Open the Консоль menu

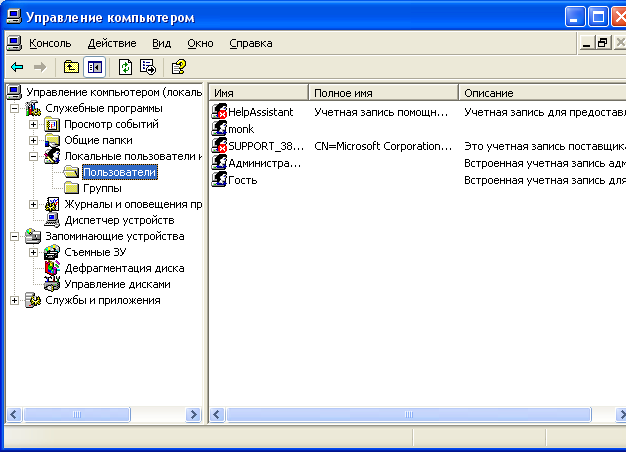(x=50, y=43)
